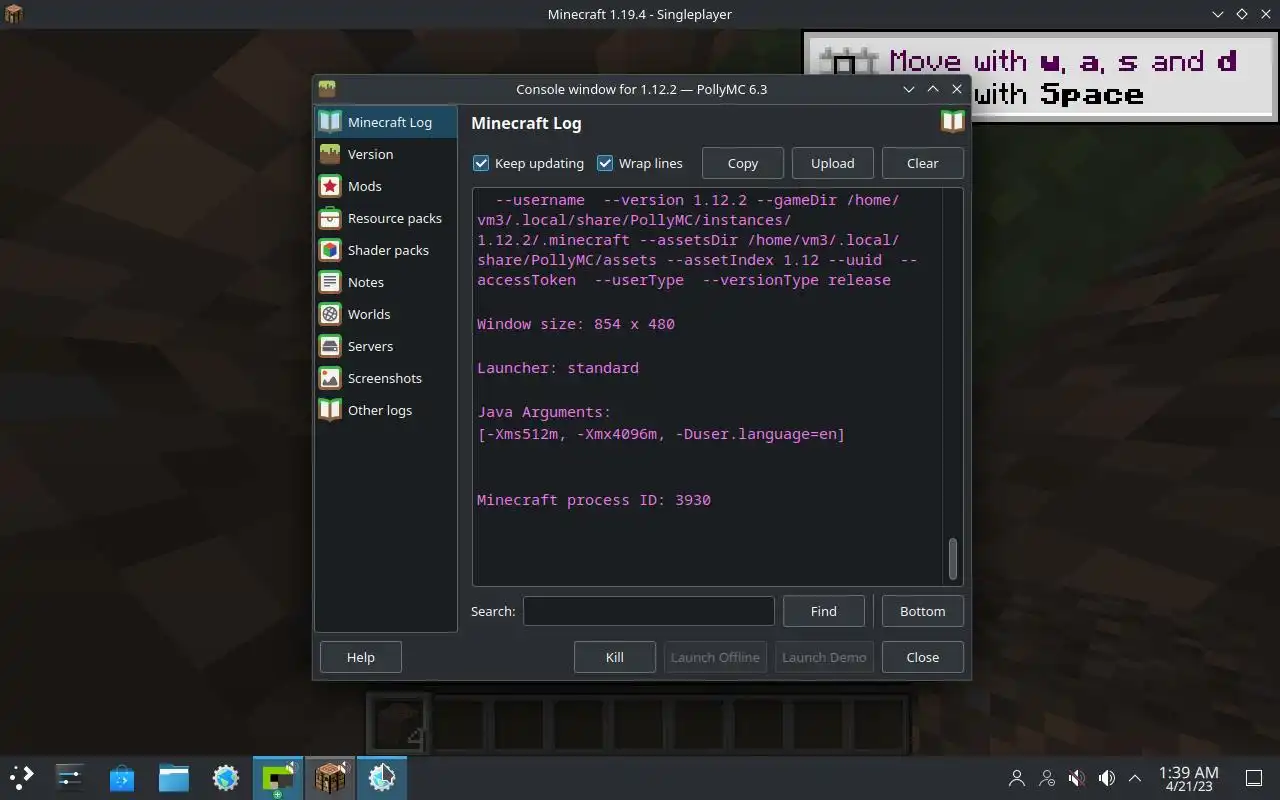Click the log vertical scrollbar handle
Screen dimensions: 1280x800
953,559
